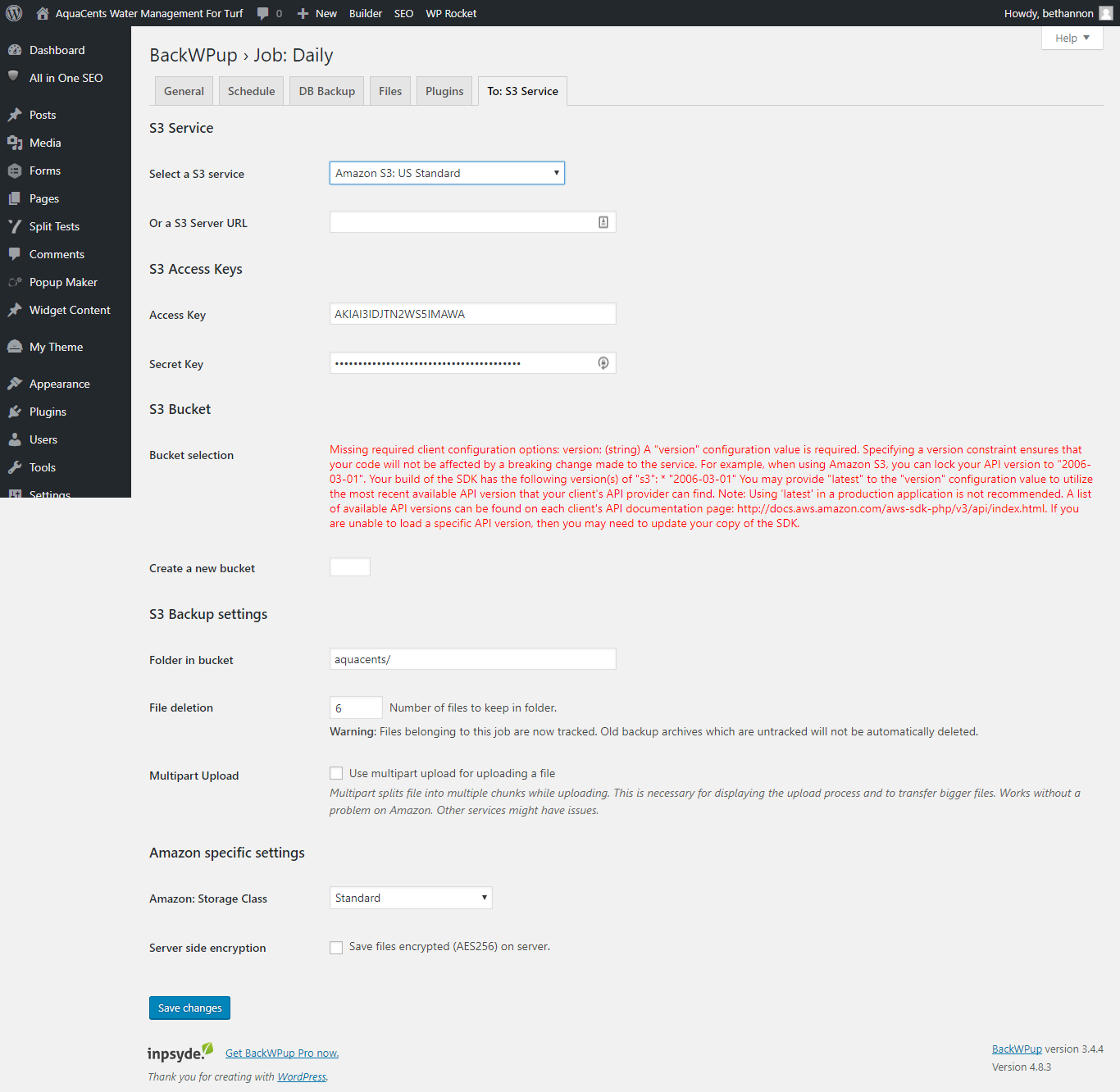Click the All in One SEO shield icon
The image size is (1120, 1092).
(13, 76)
